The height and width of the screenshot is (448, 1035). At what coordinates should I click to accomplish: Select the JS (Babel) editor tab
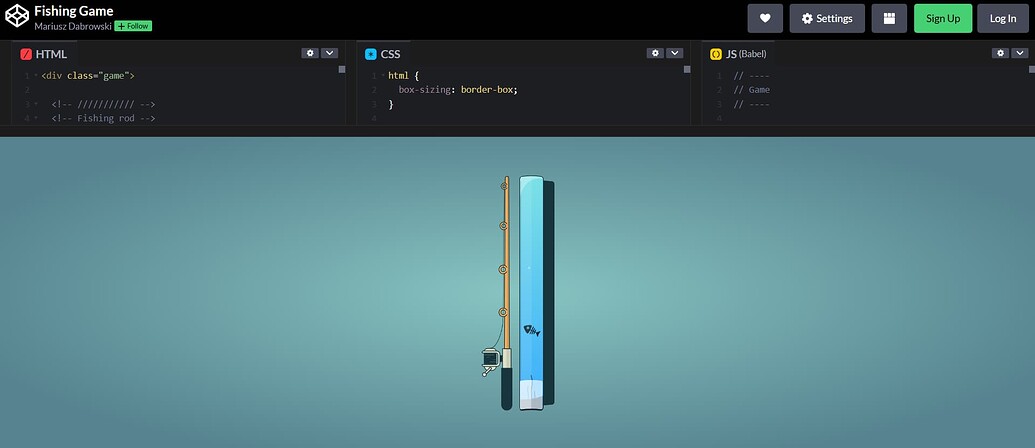coord(738,54)
